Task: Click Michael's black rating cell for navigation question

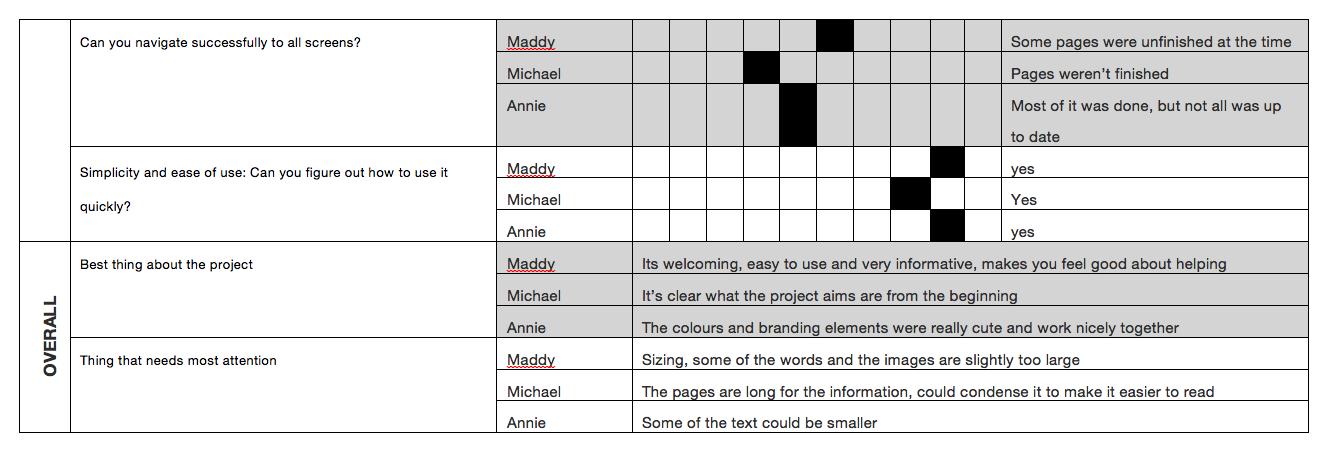Action: [x=761, y=68]
